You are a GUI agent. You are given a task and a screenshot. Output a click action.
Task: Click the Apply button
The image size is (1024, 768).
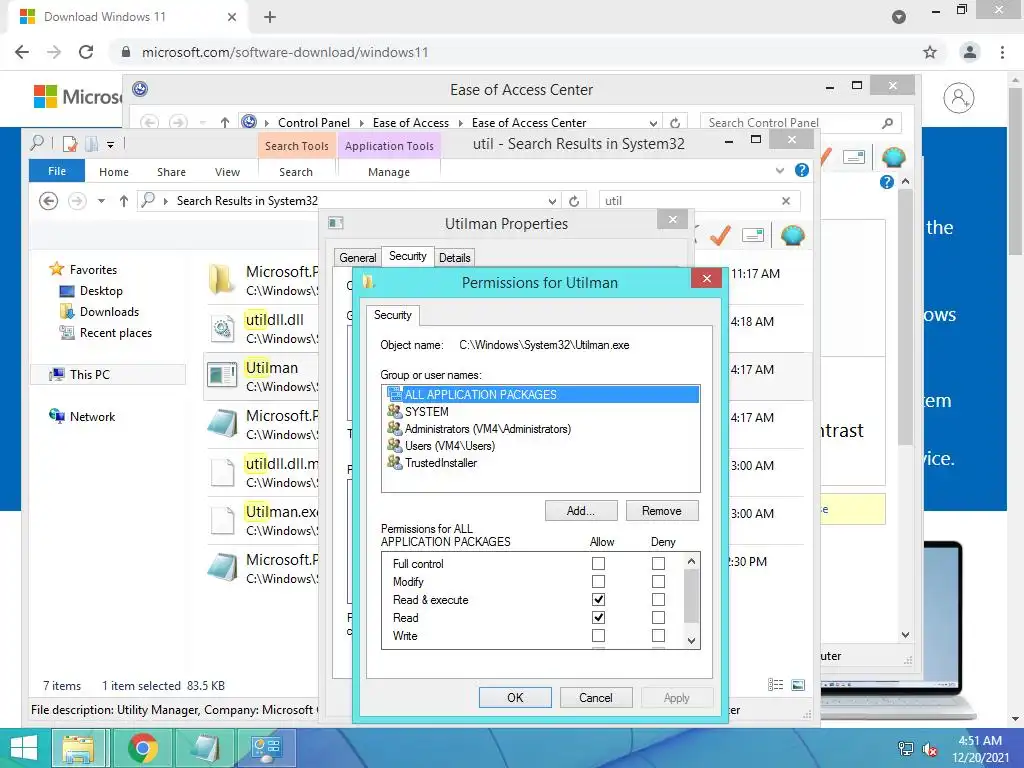(677, 697)
